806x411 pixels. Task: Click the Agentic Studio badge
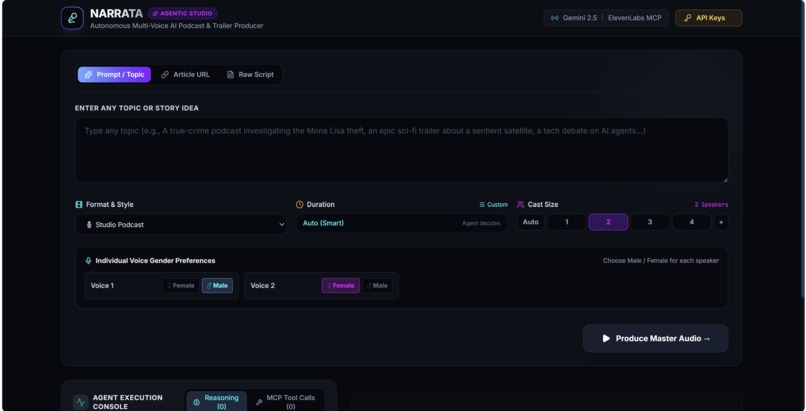tap(182, 13)
